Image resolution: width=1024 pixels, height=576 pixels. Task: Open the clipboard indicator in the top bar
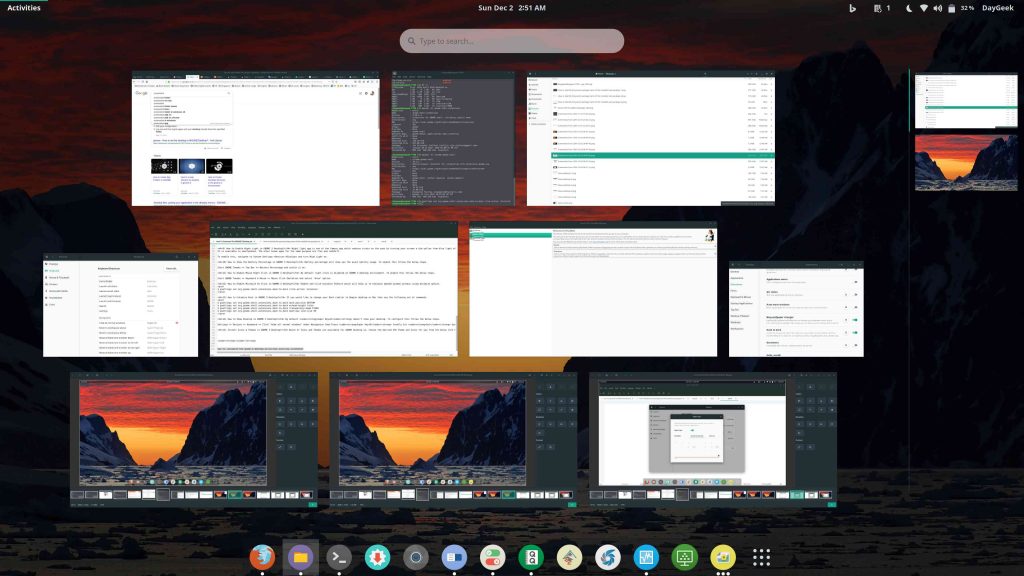pos(880,8)
